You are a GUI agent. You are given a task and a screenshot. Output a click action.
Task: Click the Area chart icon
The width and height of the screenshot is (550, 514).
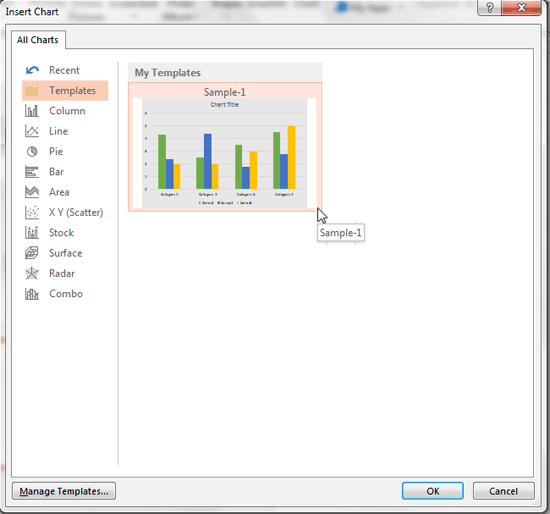tap(32, 192)
